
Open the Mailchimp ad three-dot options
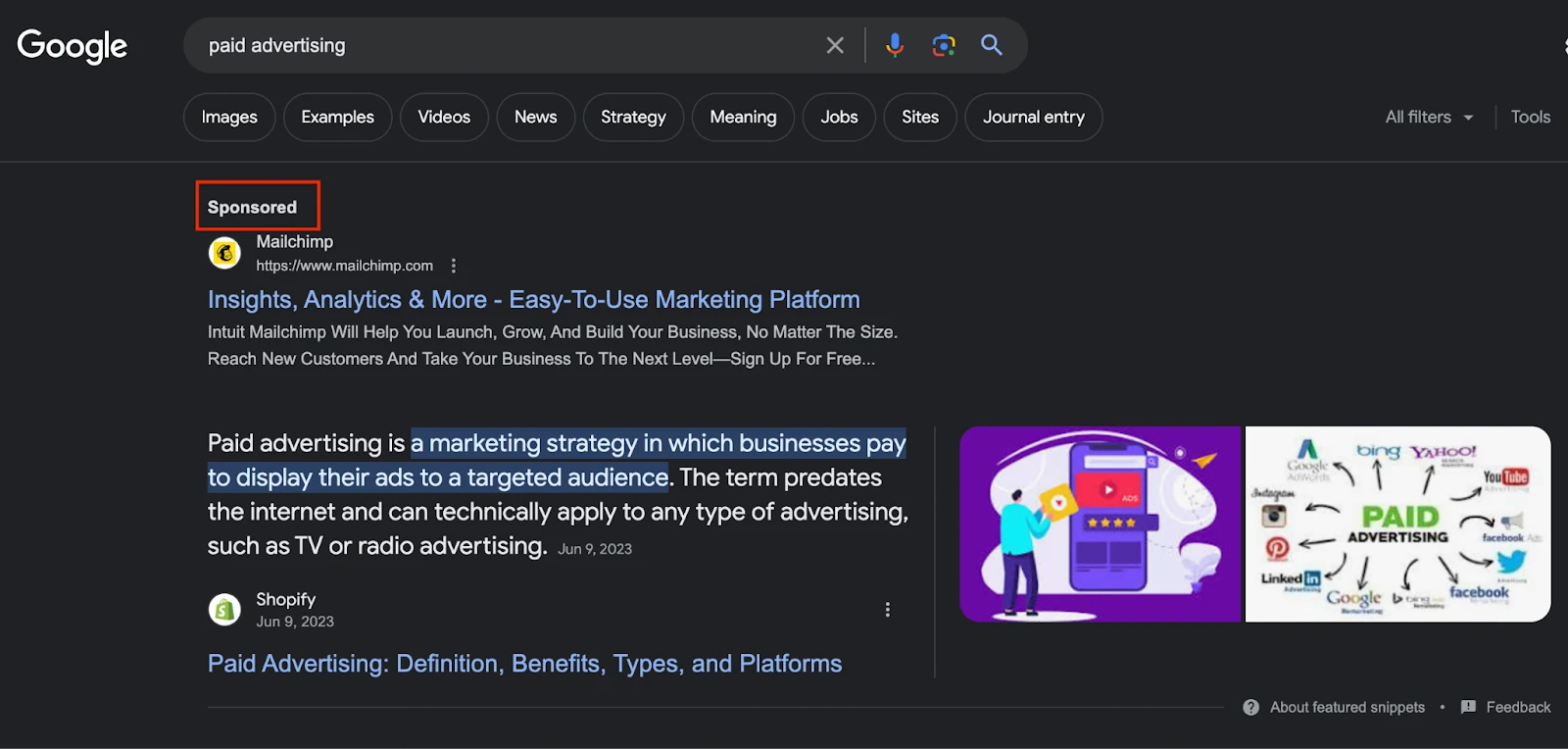[x=453, y=266]
